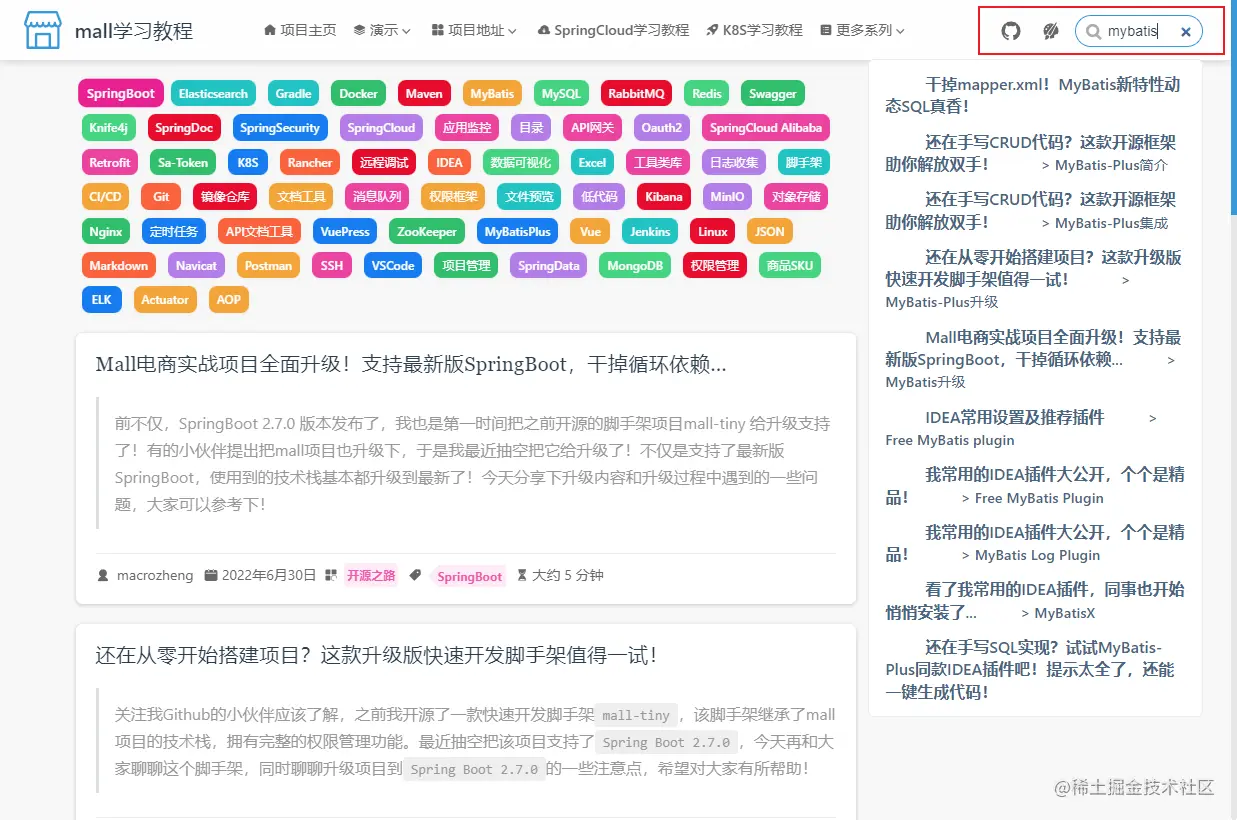
Task: Open article 还在从零开始搭建项目 title
Action: pyautogui.click(x=377, y=656)
